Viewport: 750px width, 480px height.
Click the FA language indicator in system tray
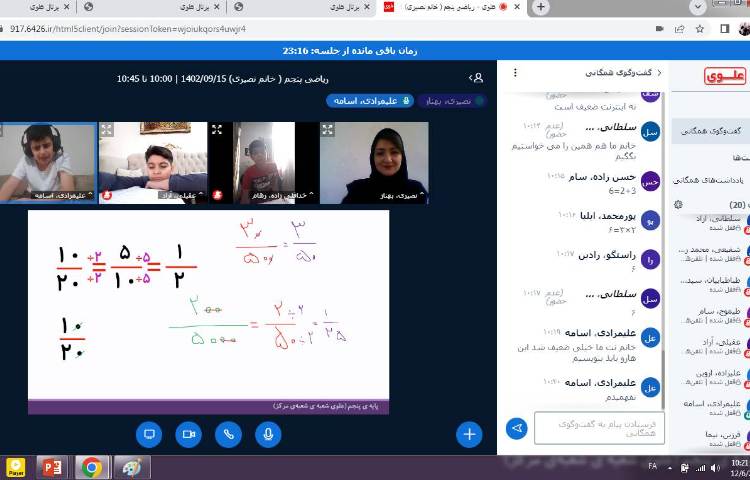click(x=652, y=466)
